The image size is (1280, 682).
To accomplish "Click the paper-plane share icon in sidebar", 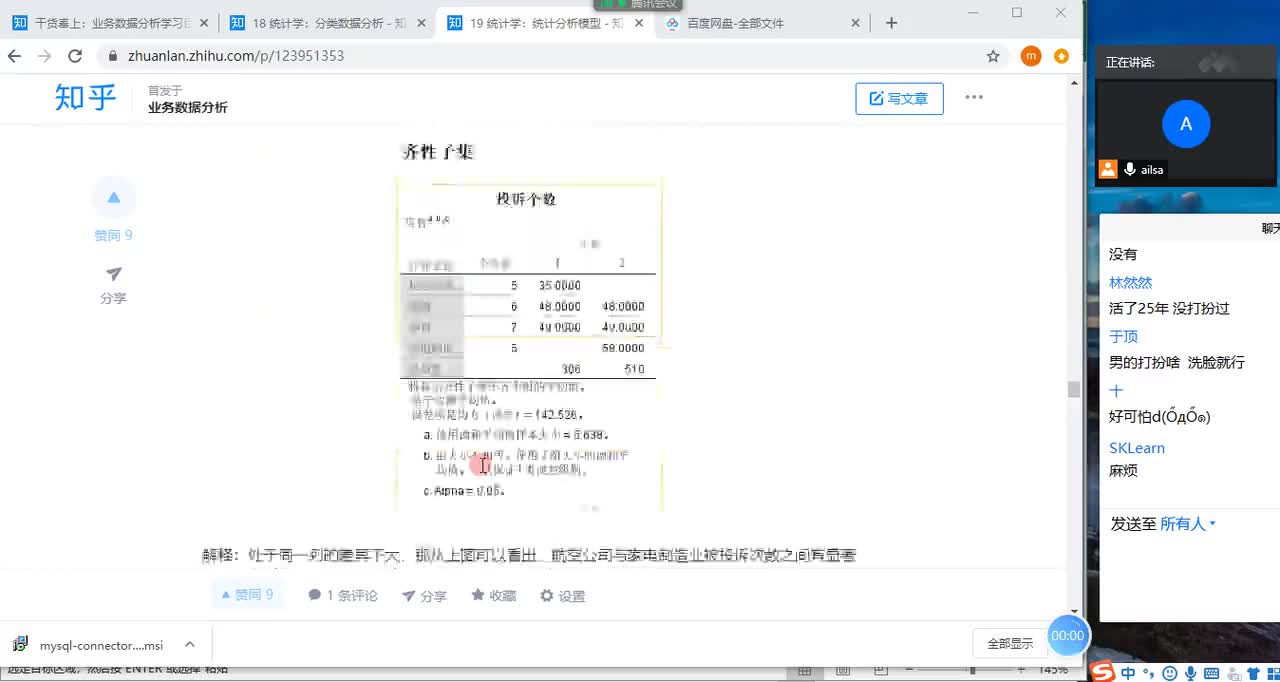I will [x=114, y=274].
